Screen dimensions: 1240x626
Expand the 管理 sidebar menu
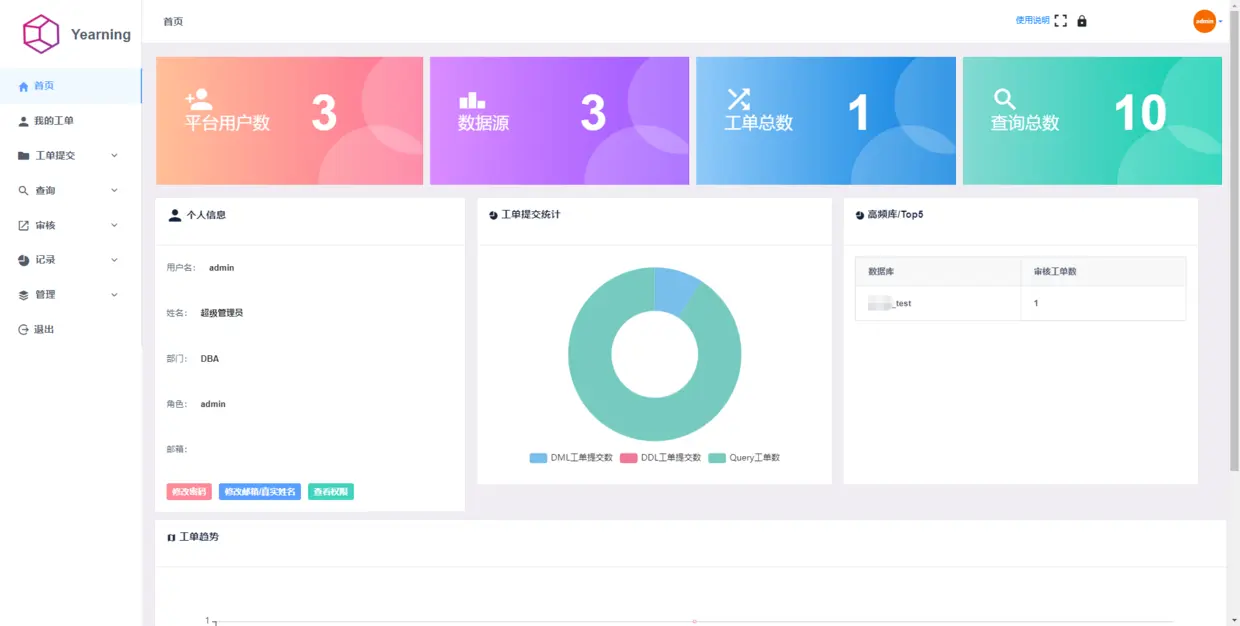(x=48, y=294)
